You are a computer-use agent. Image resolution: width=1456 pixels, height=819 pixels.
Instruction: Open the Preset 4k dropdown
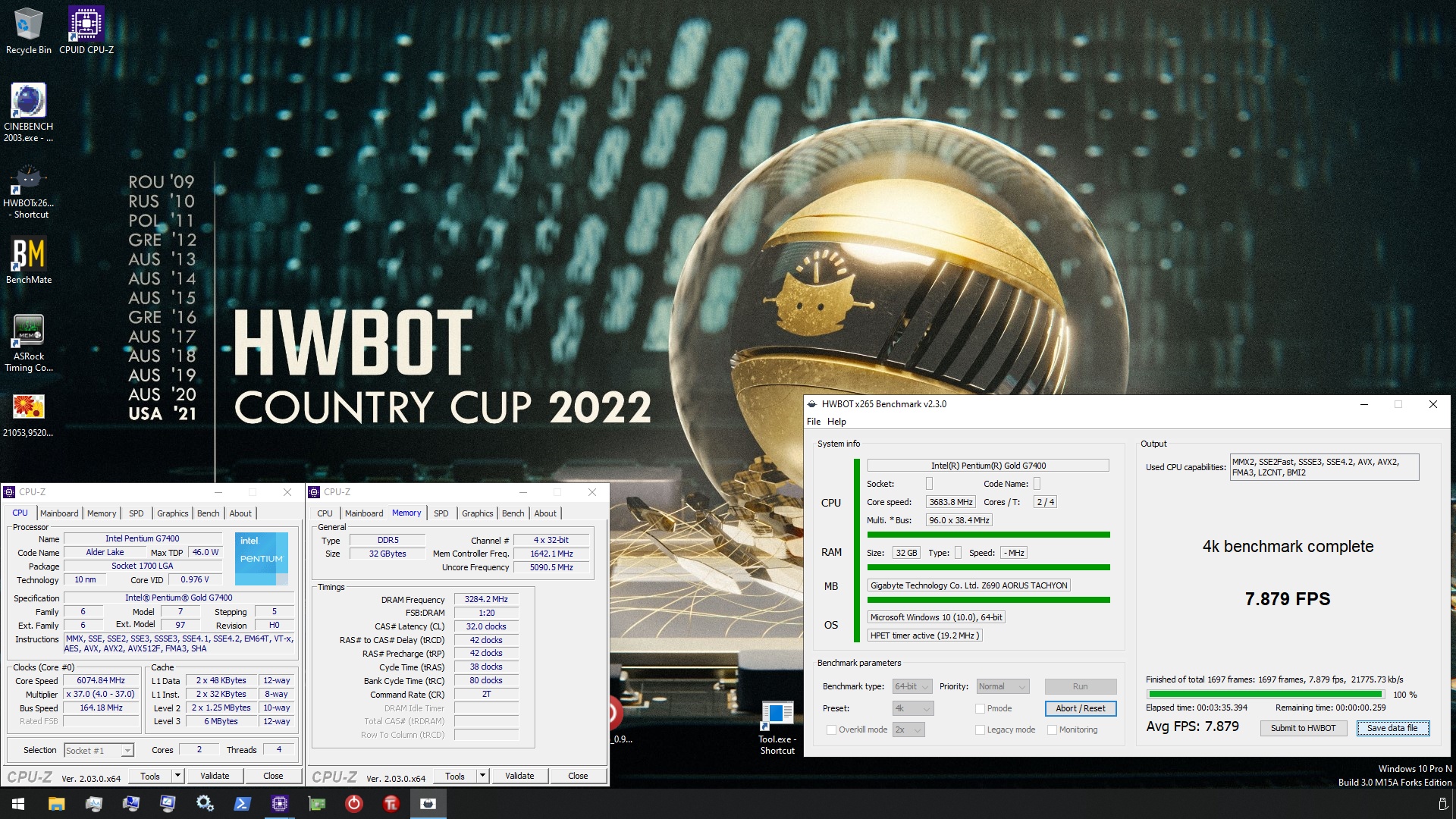[912, 708]
